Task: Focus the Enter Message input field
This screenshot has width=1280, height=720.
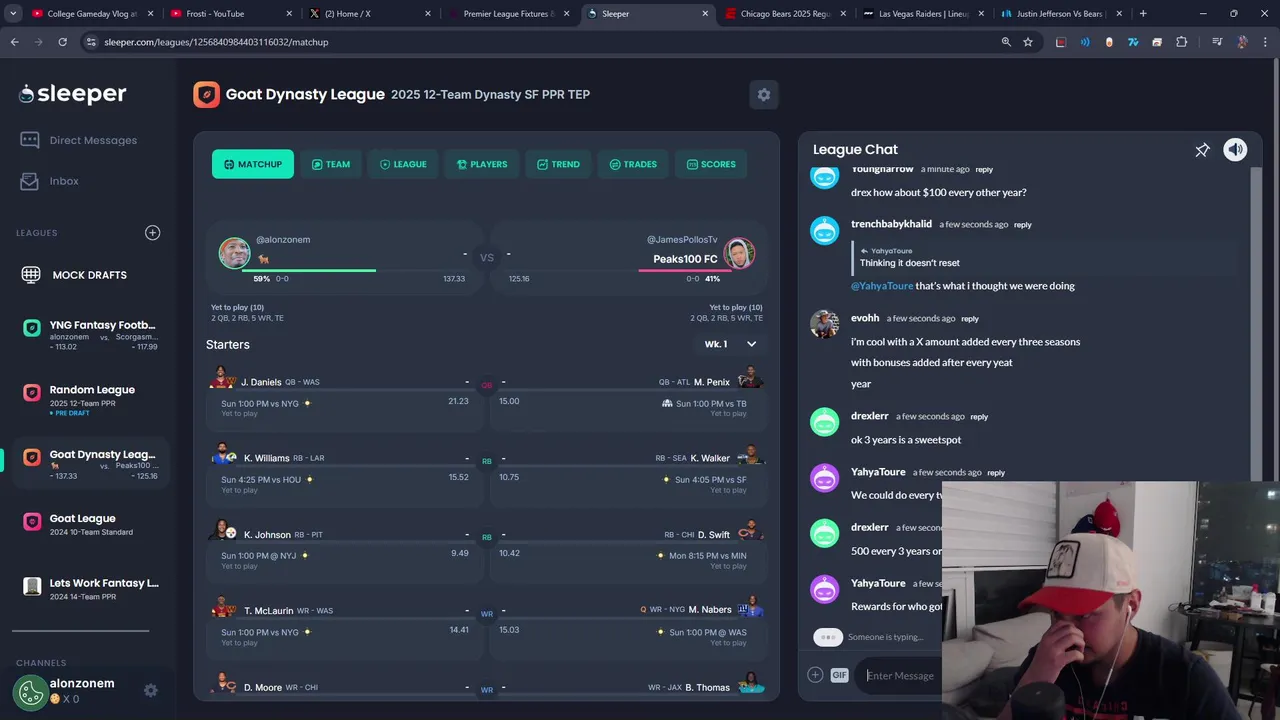Action: pyautogui.click(x=900, y=675)
